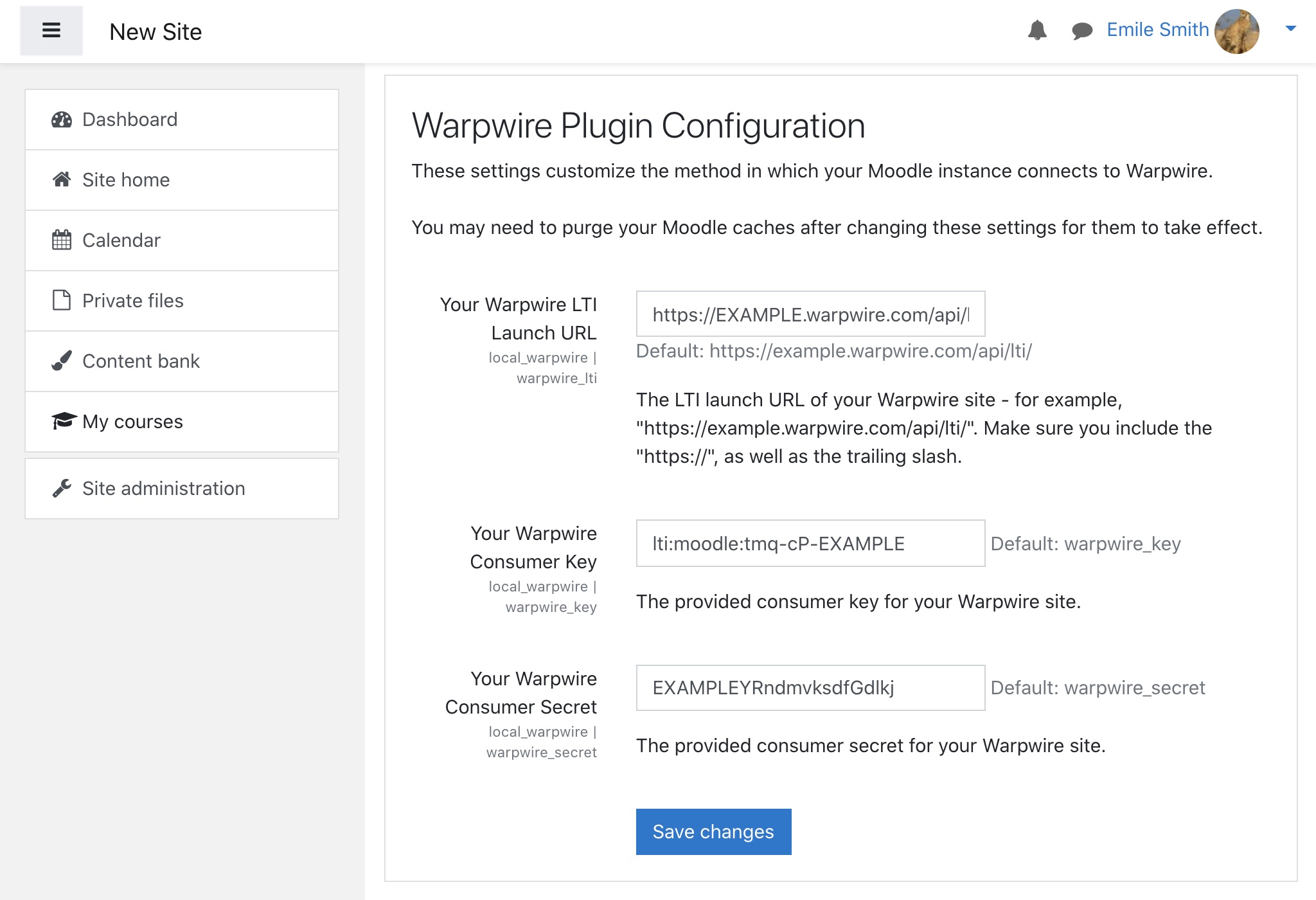
Task: Click the Calendar icon in sidebar
Action: click(62, 240)
